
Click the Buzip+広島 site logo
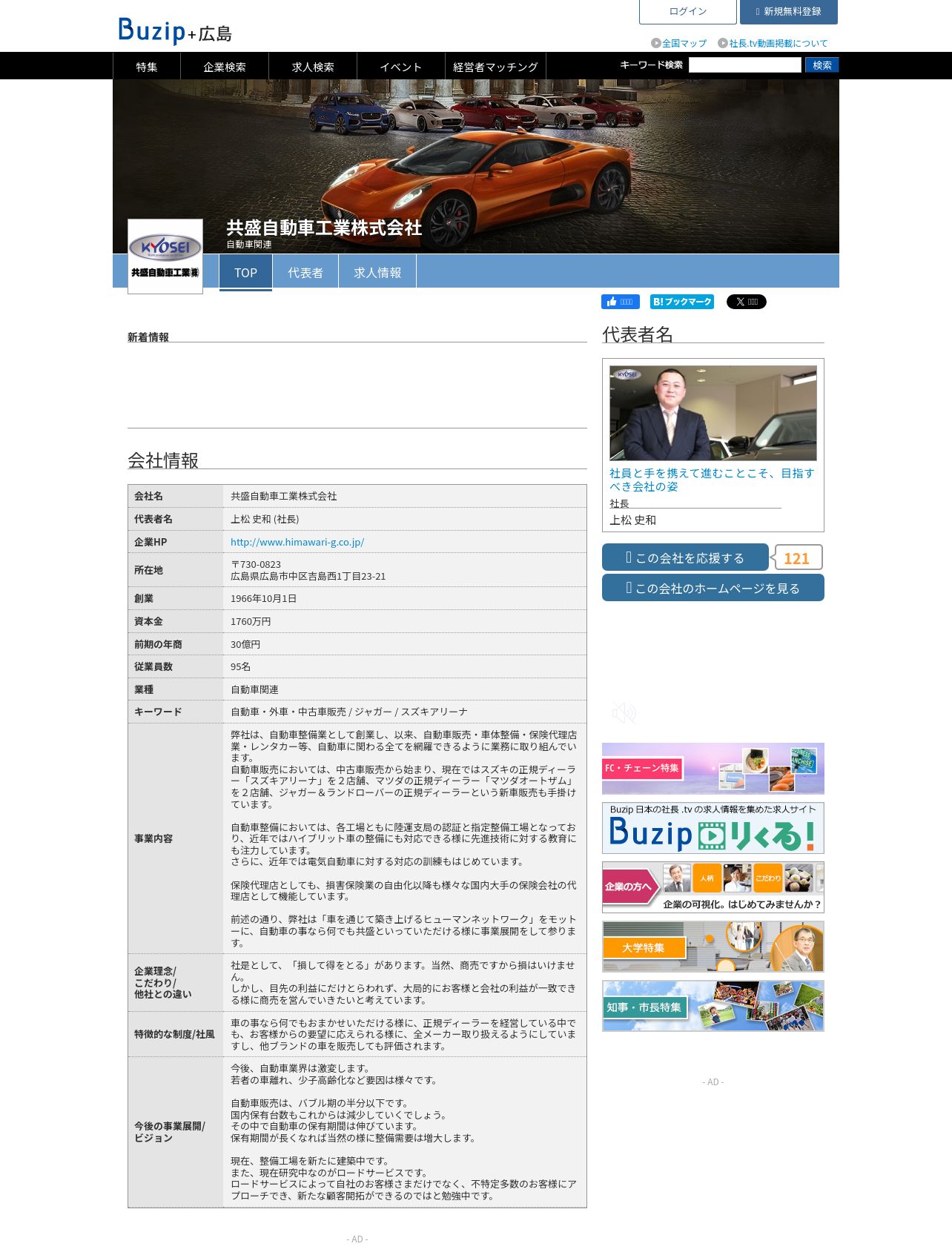(x=175, y=30)
